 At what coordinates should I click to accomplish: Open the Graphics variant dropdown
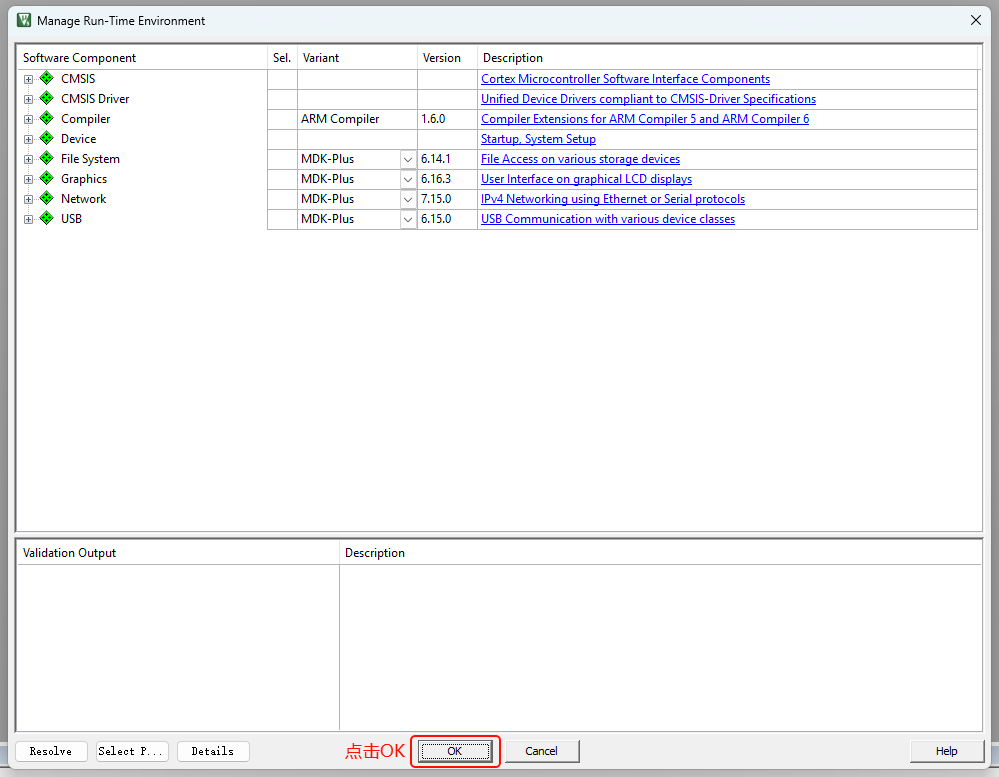(x=408, y=179)
